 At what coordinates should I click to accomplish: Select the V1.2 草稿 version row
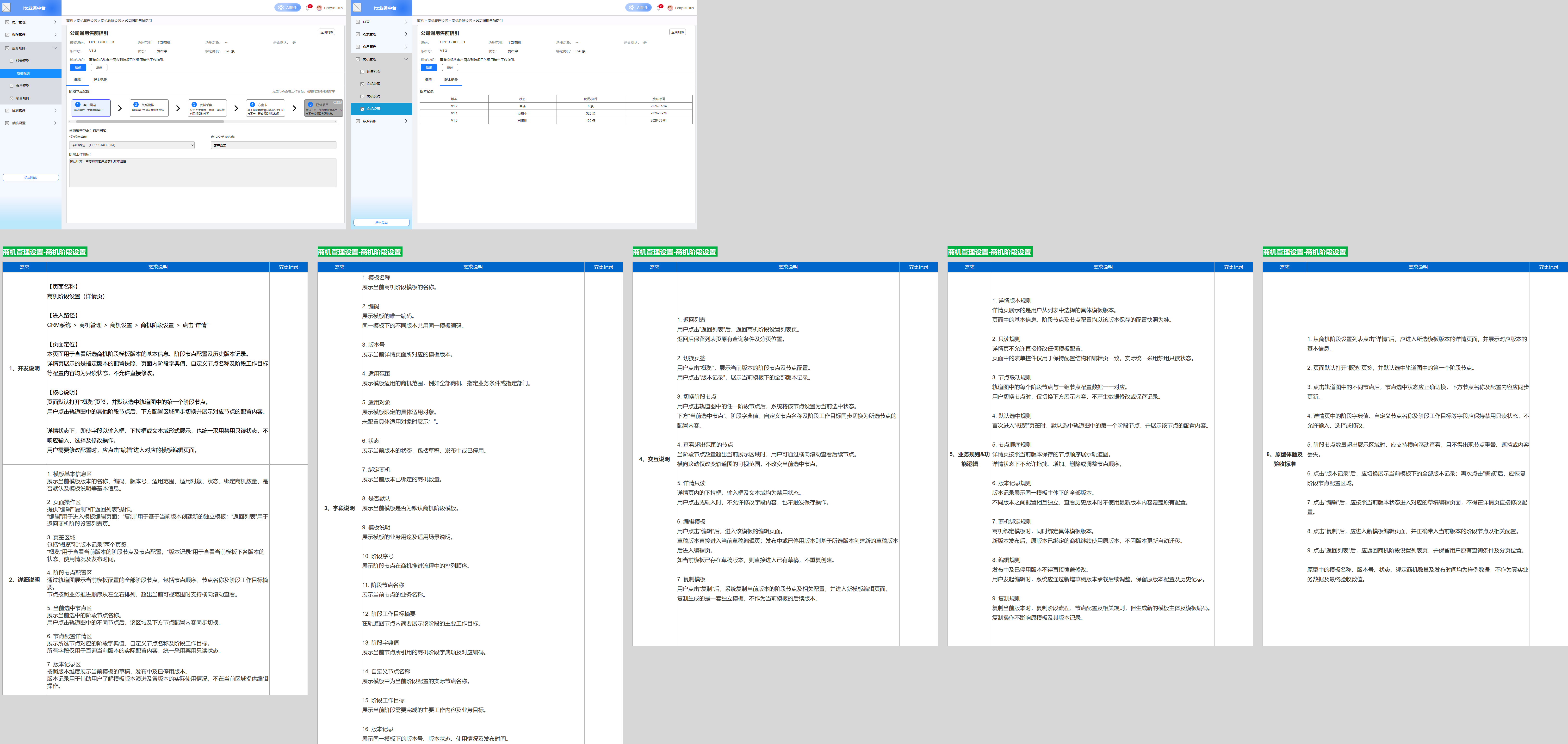tap(556, 106)
